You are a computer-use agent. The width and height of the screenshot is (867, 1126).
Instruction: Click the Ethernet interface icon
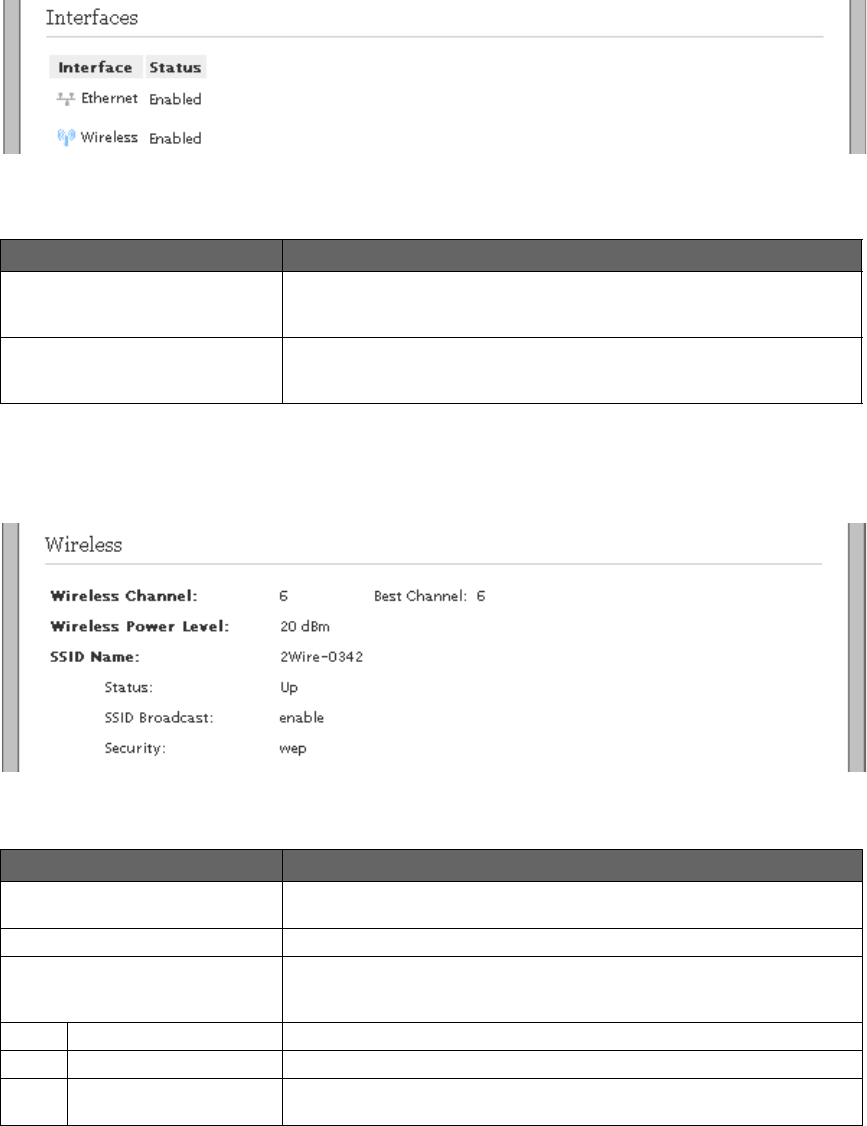(x=65, y=98)
